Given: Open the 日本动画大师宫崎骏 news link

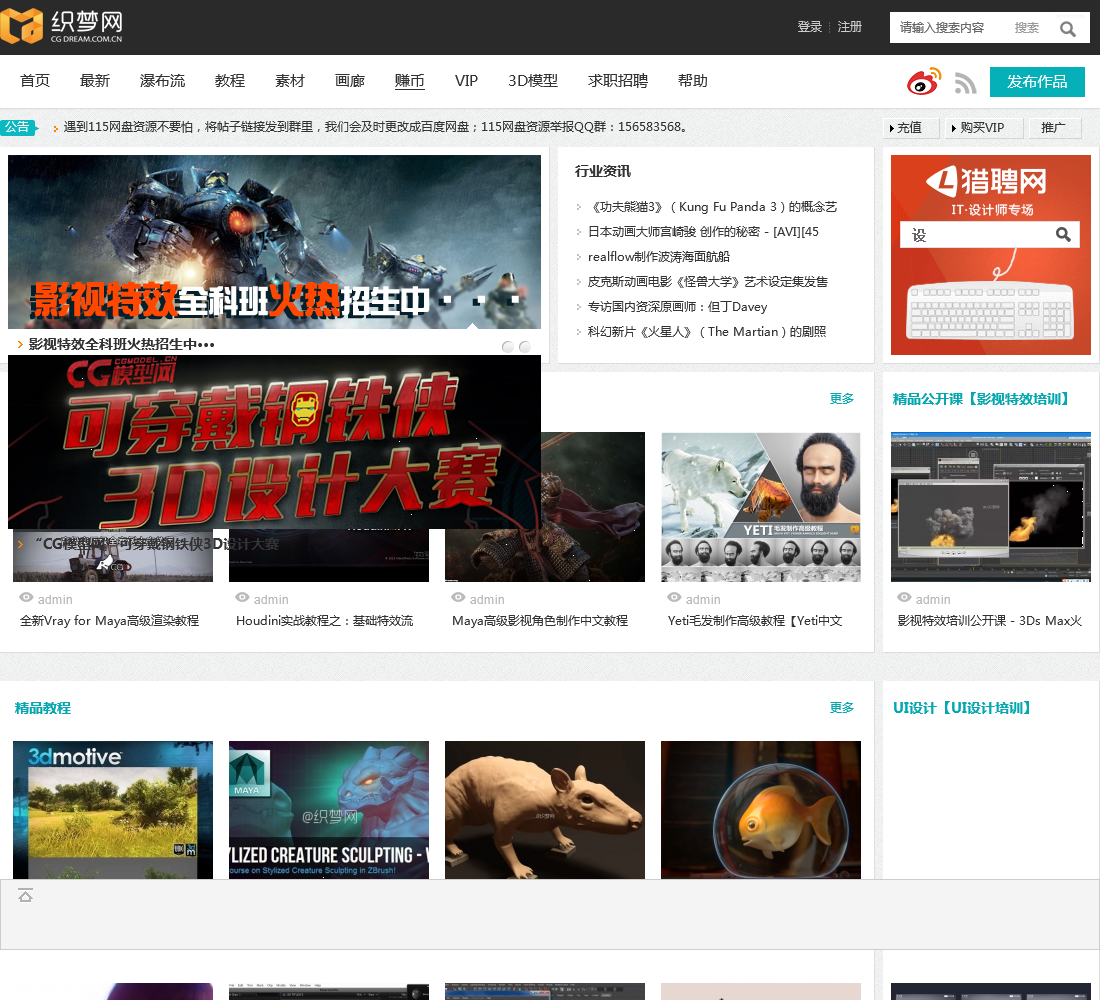Looking at the screenshot, I should (x=703, y=232).
